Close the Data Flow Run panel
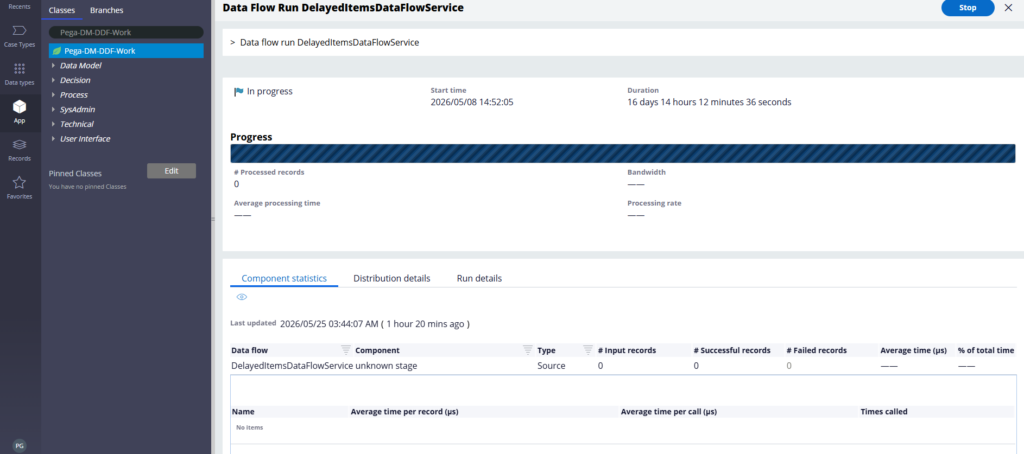Viewport: 1024px width, 454px height. pyautogui.click(x=1008, y=8)
